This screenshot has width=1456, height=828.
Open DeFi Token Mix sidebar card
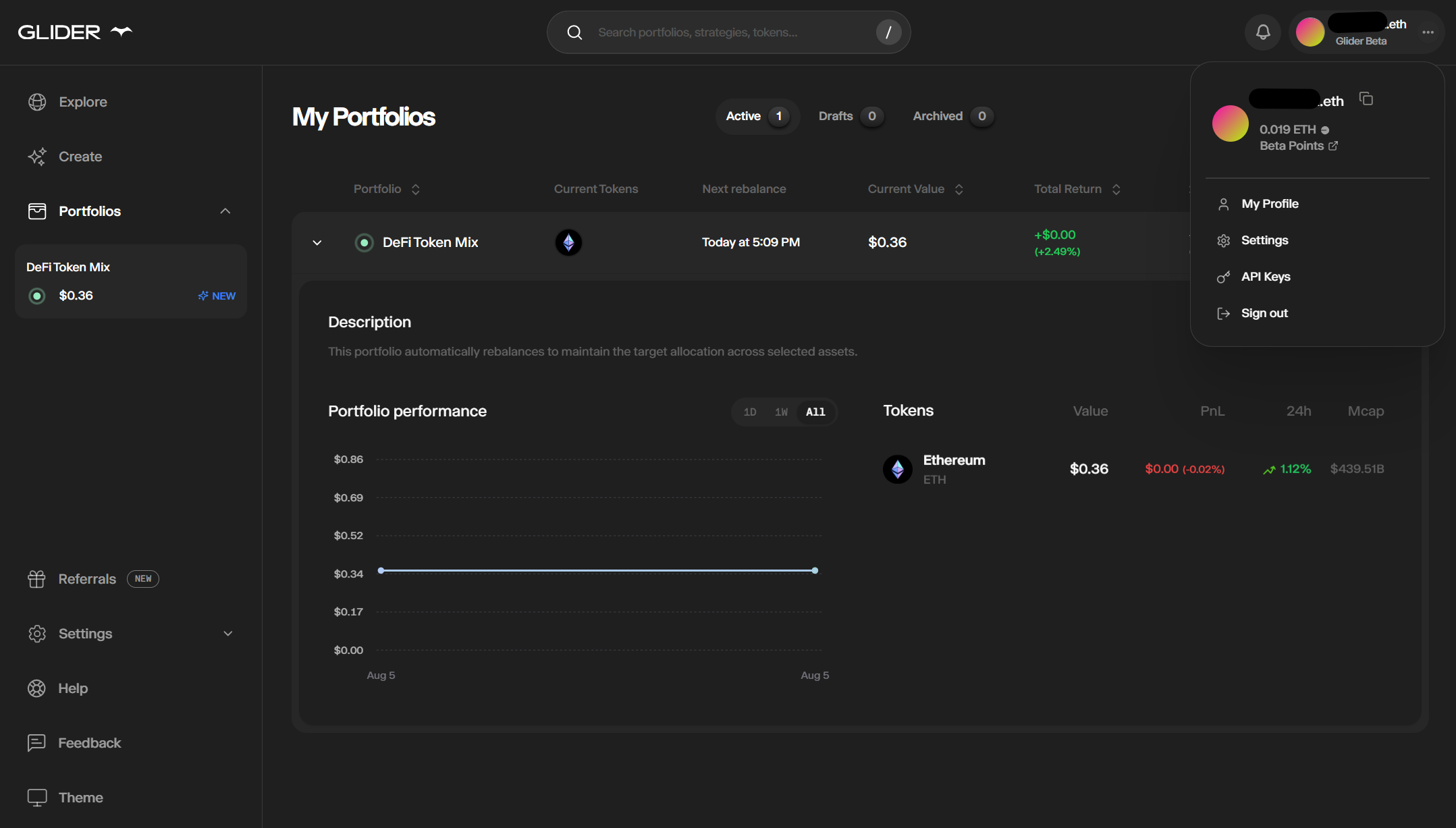coord(131,281)
